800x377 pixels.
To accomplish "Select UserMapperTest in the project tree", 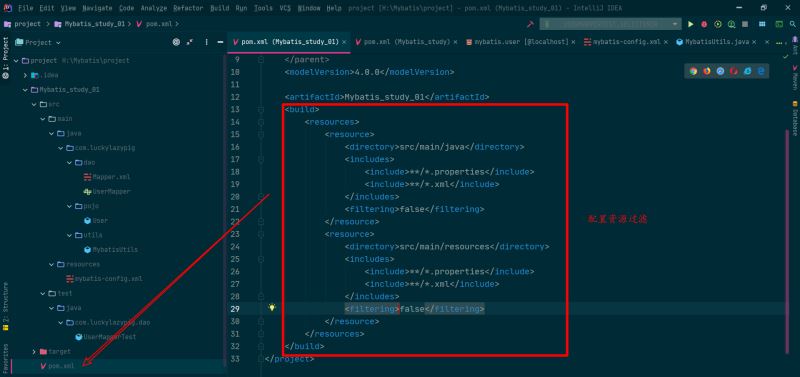I will click(105, 337).
